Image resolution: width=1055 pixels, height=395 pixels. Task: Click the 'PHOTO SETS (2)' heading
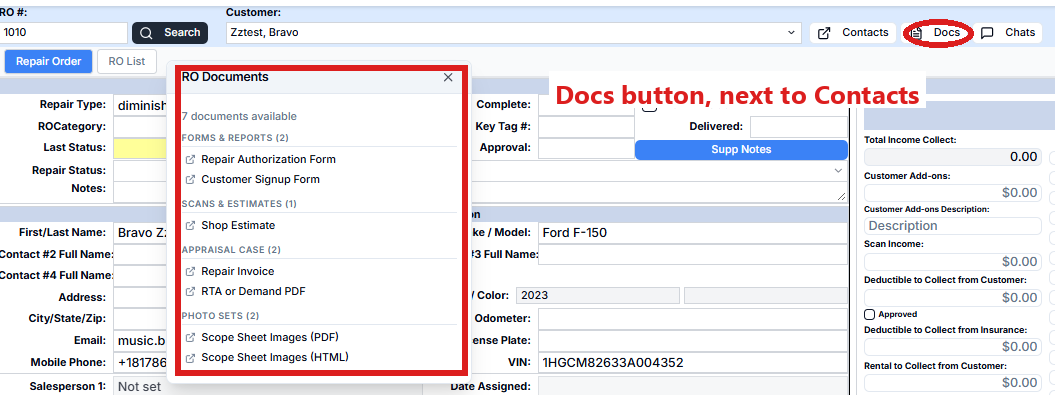point(220,316)
